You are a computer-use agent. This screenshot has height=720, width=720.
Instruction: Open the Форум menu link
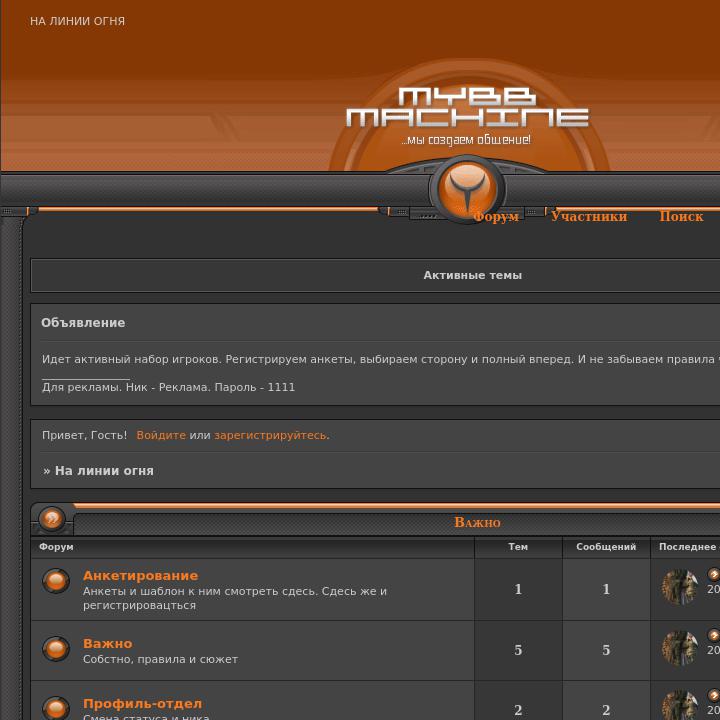pos(496,216)
